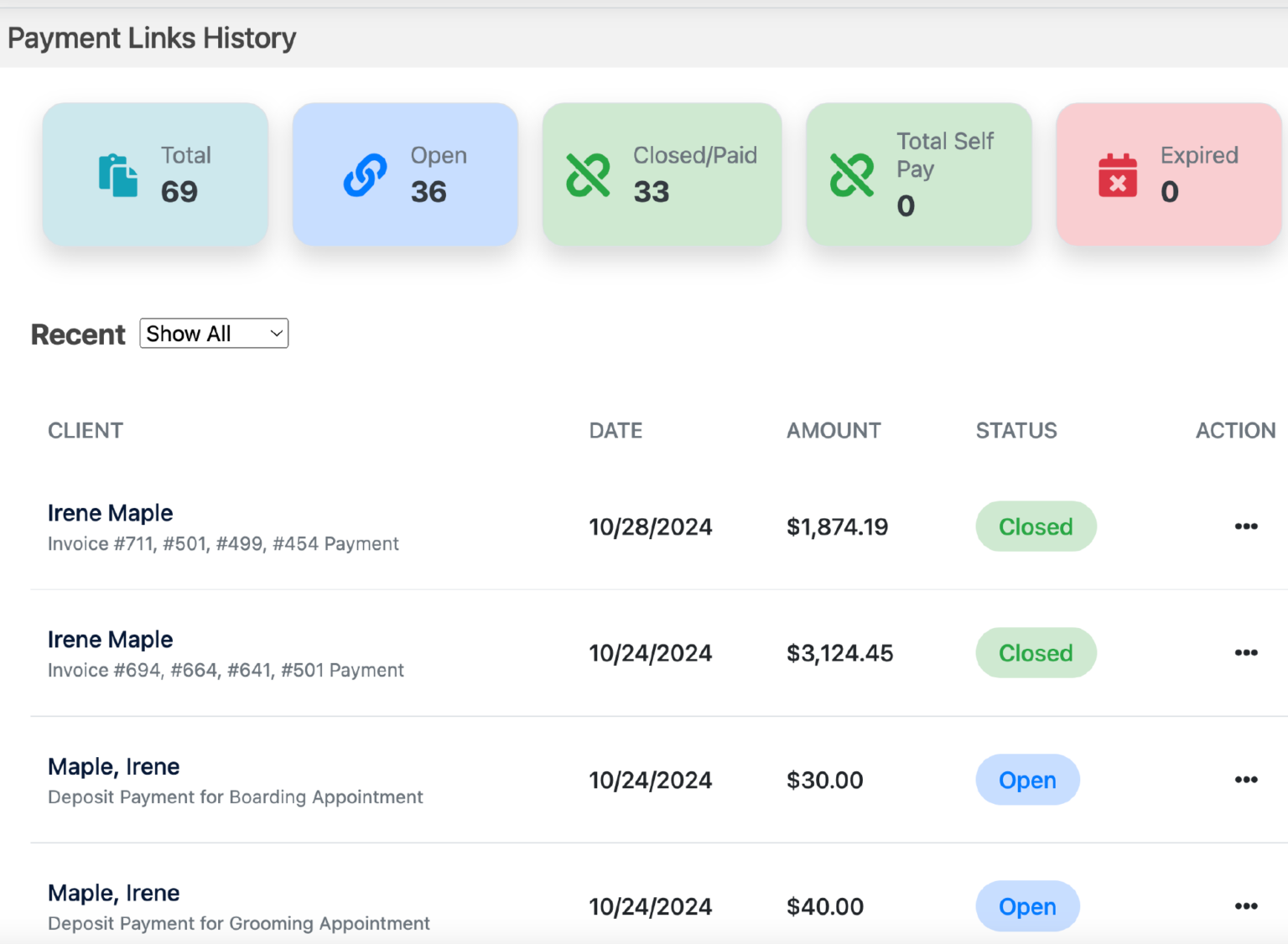Click the Closed status pill on $3,124.45 row
The image size is (1288, 944).
[x=1036, y=652]
